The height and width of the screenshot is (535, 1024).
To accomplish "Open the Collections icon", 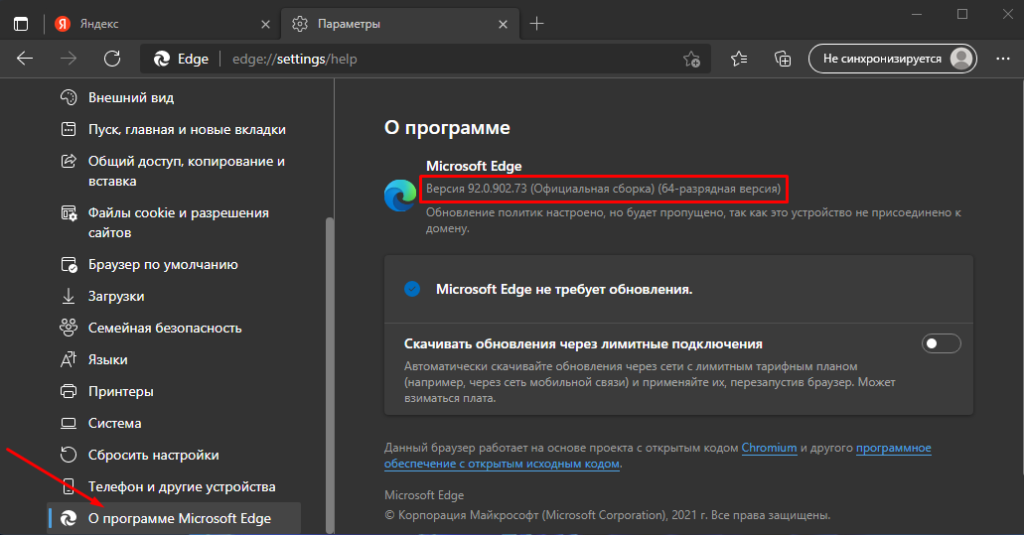I will pos(782,59).
